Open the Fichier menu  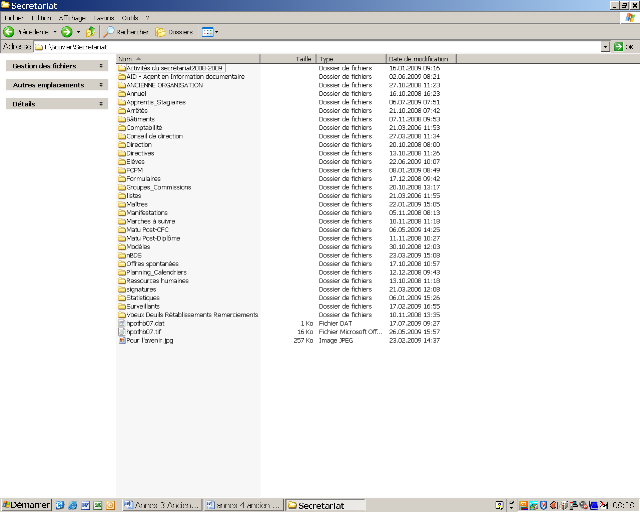pos(14,18)
